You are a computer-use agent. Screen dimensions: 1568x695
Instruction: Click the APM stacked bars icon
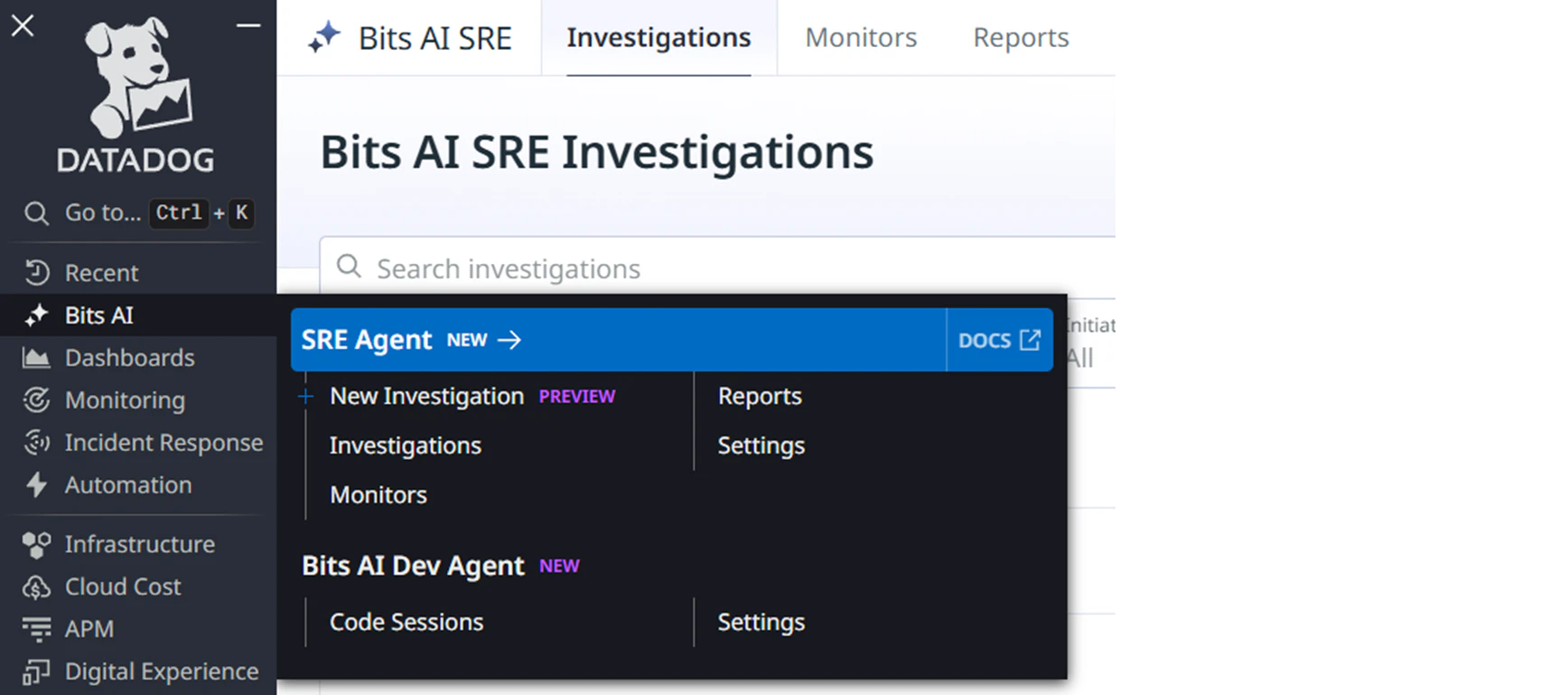[36, 629]
